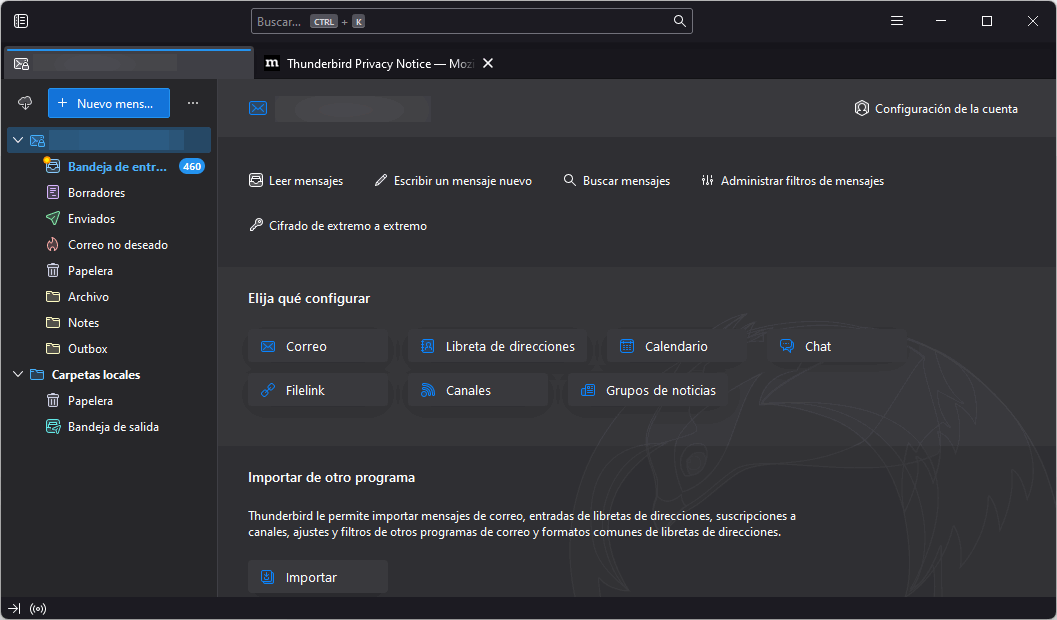Open the folder pane more options menu
The width and height of the screenshot is (1057, 620).
click(x=193, y=103)
